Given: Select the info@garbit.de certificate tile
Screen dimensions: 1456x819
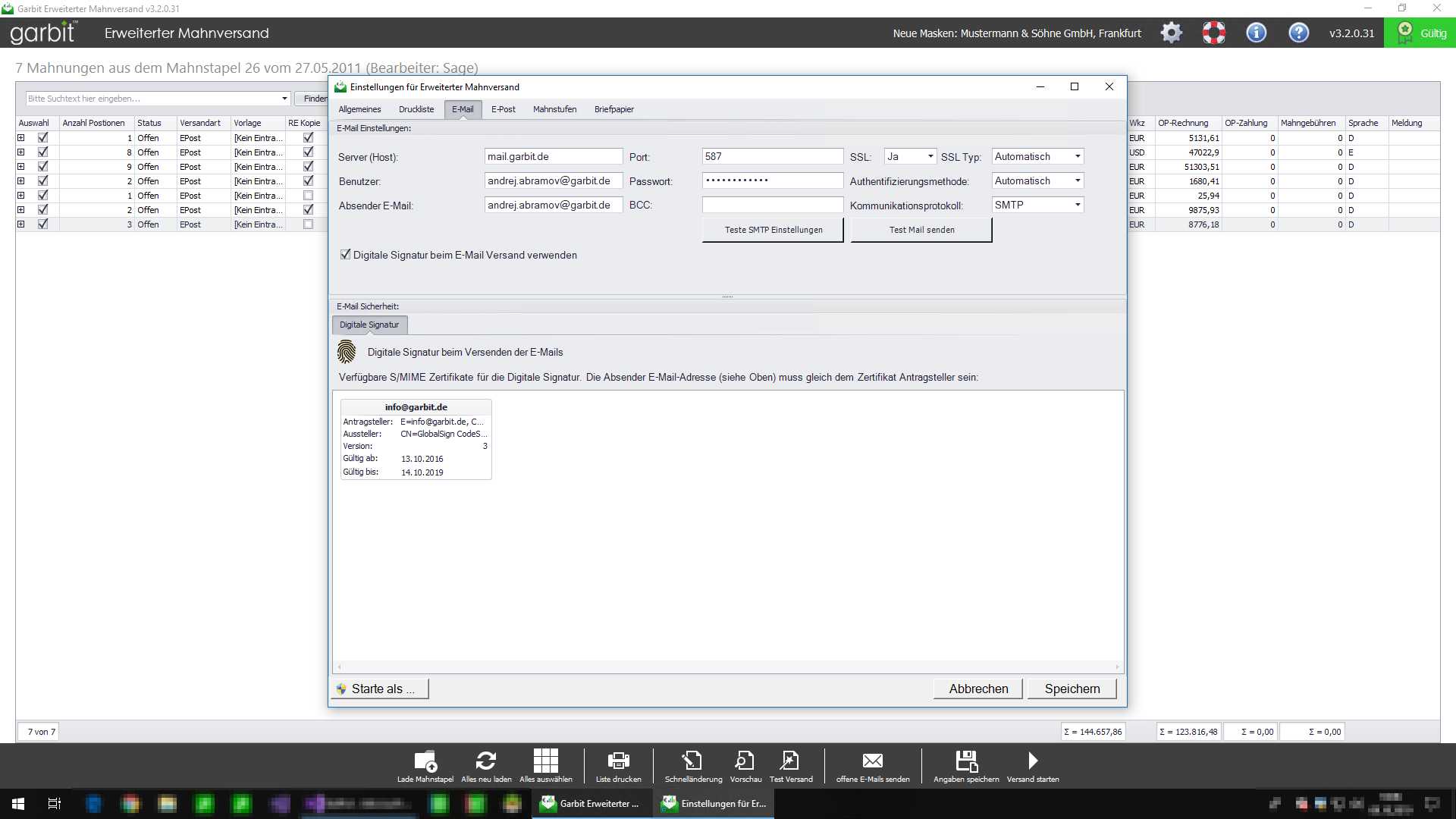Looking at the screenshot, I should click(x=416, y=439).
